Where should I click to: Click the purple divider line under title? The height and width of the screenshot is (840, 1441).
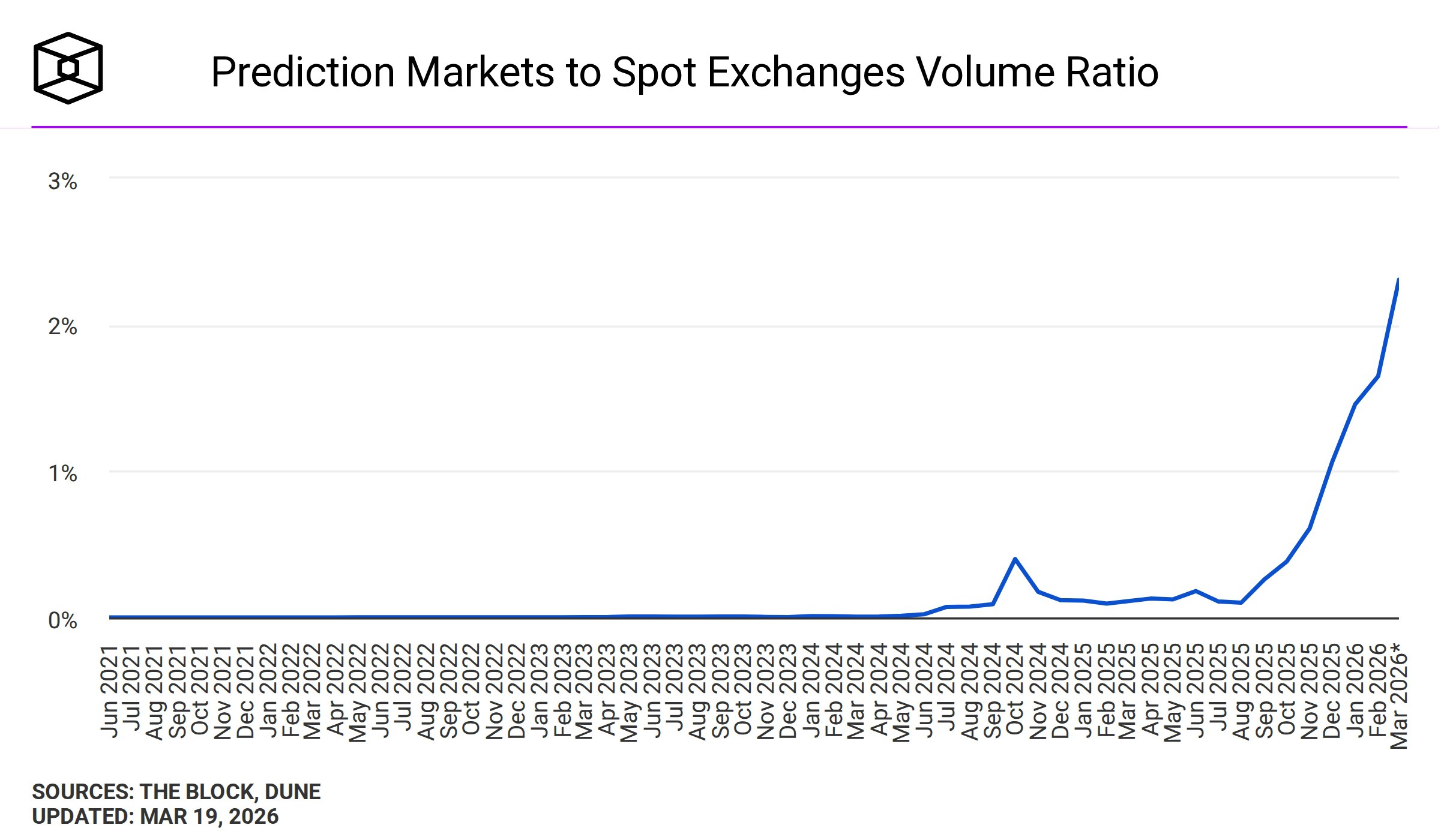point(719,127)
